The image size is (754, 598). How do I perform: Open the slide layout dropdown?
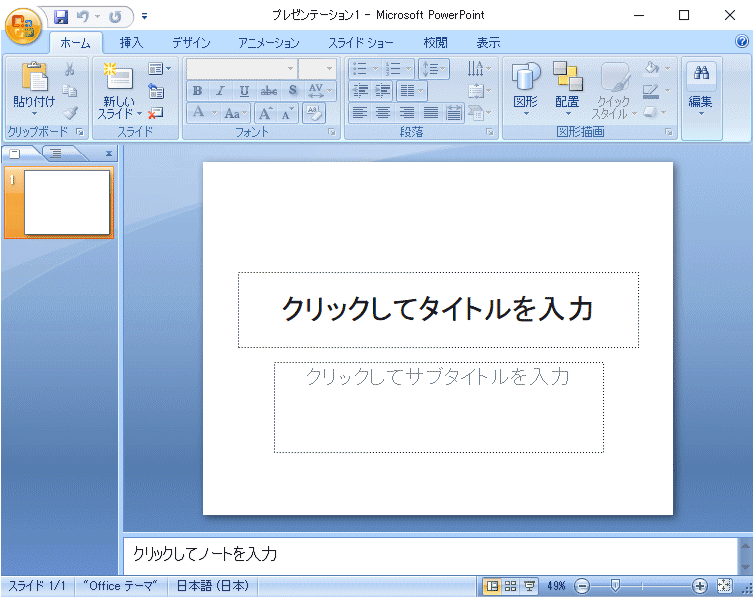click(x=159, y=68)
